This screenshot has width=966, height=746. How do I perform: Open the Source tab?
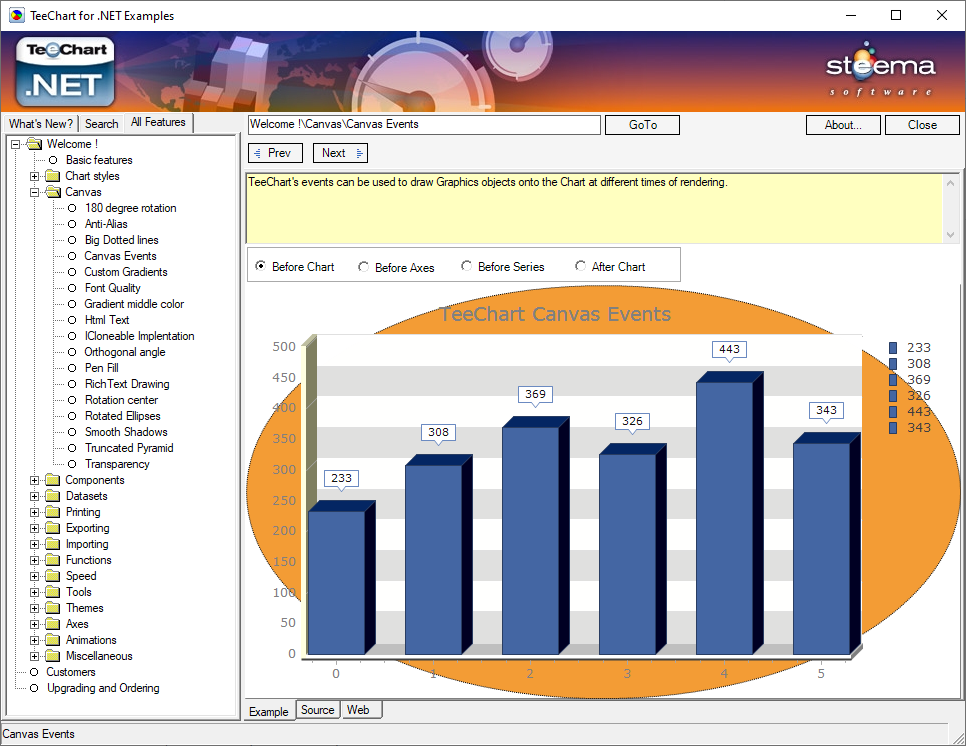(318, 710)
